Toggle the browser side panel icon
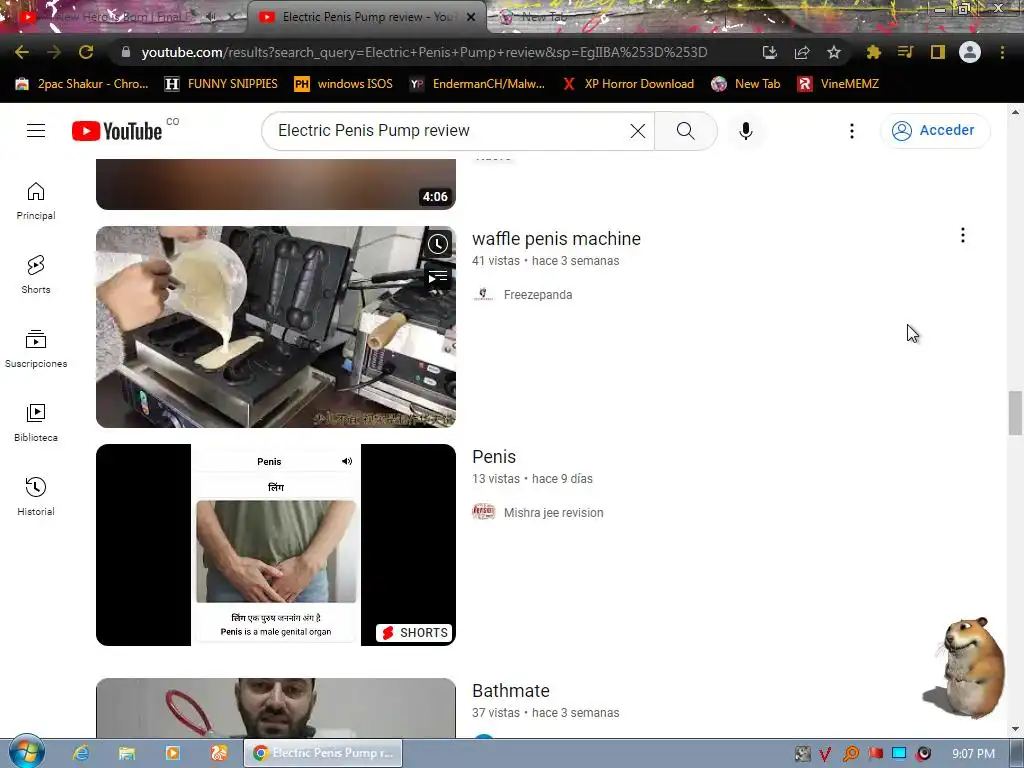 [x=938, y=52]
